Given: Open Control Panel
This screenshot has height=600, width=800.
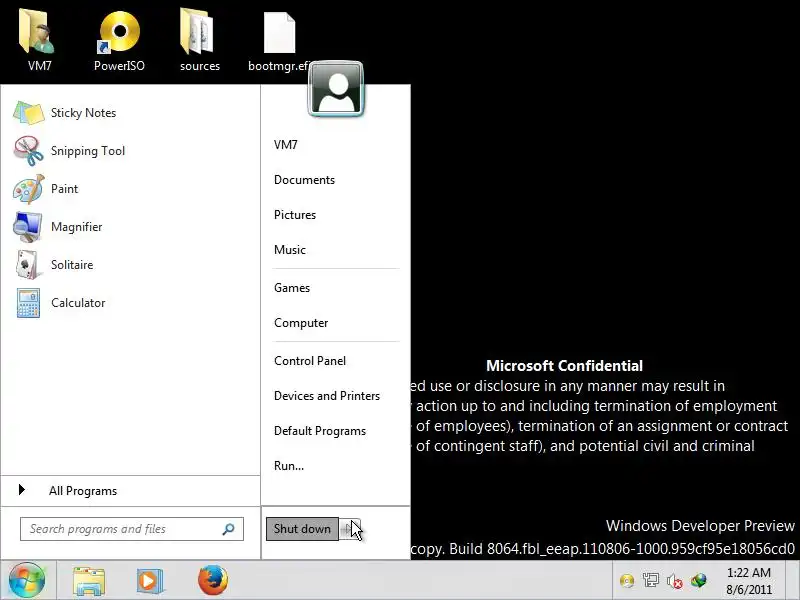Looking at the screenshot, I should [x=310, y=361].
